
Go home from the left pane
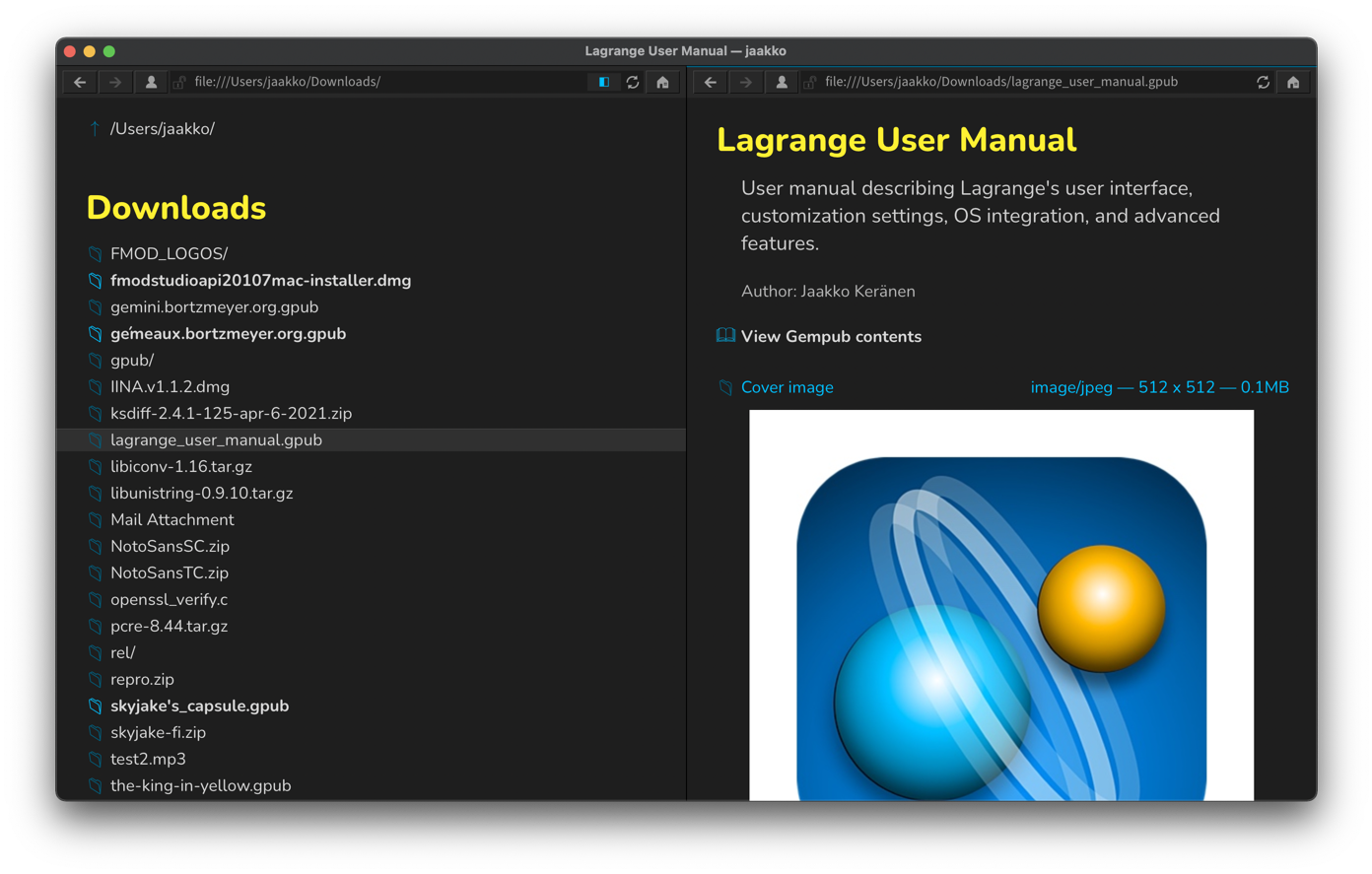click(662, 82)
